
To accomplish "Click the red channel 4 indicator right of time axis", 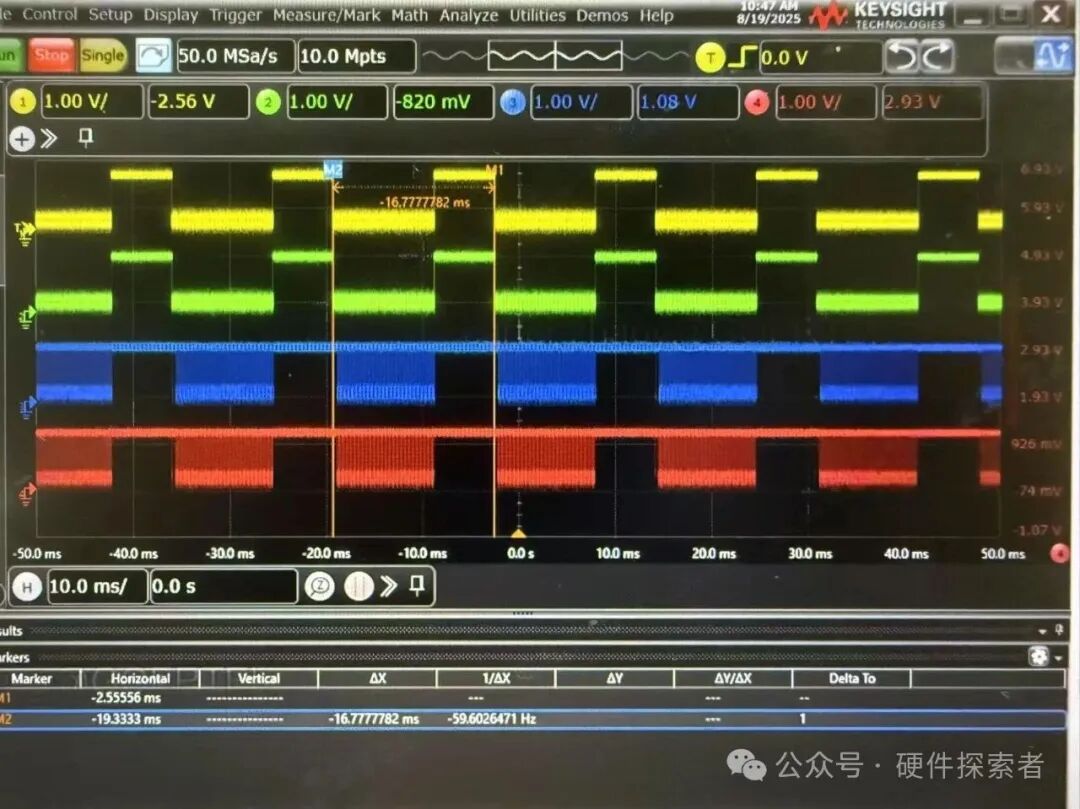I will [1059, 553].
